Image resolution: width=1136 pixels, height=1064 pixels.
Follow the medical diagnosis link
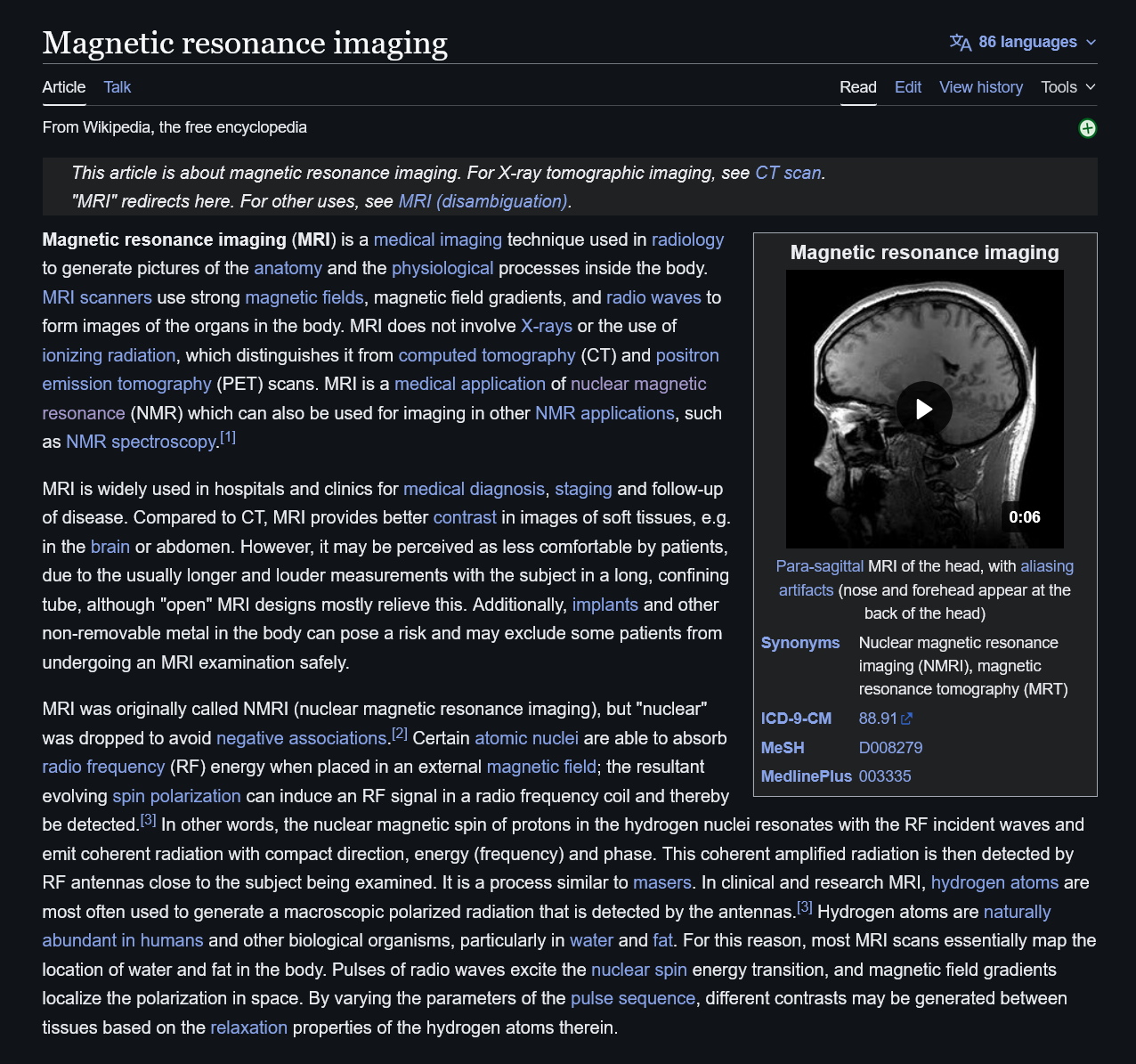coord(474,489)
